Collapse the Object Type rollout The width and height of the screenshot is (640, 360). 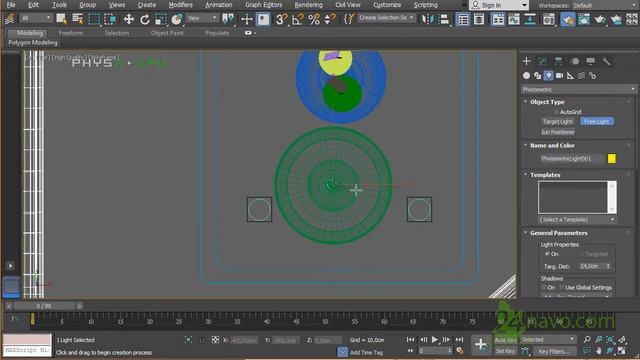(547, 102)
